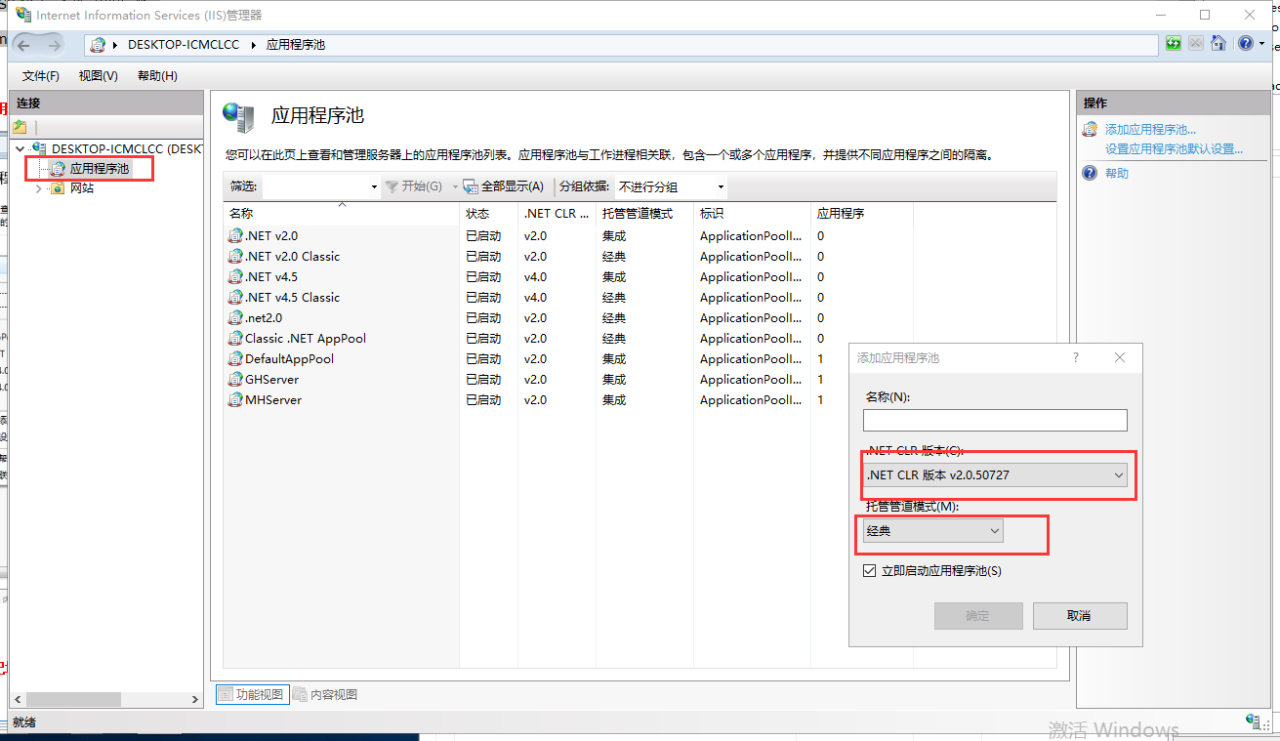Click the green Refresh page icon
The width and height of the screenshot is (1280, 741).
click(1174, 44)
